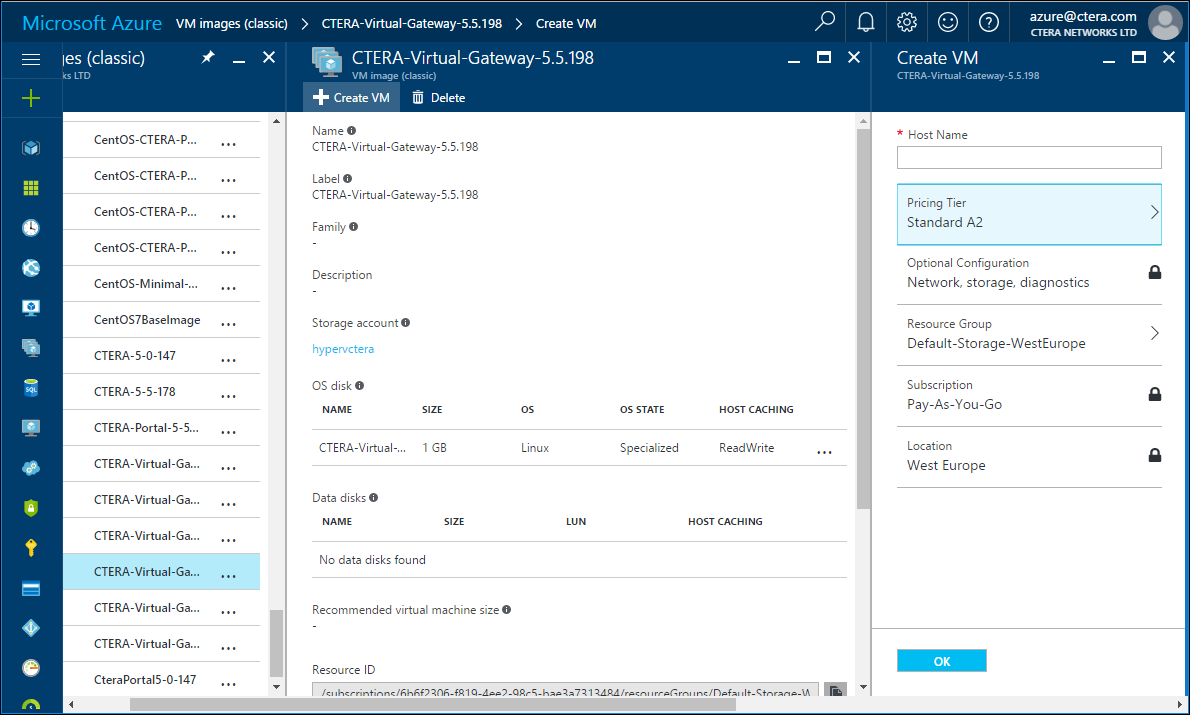Screen dimensions: 1190x715
Task: Open the Recent clock icon in sidebar
Action: click(31, 228)
